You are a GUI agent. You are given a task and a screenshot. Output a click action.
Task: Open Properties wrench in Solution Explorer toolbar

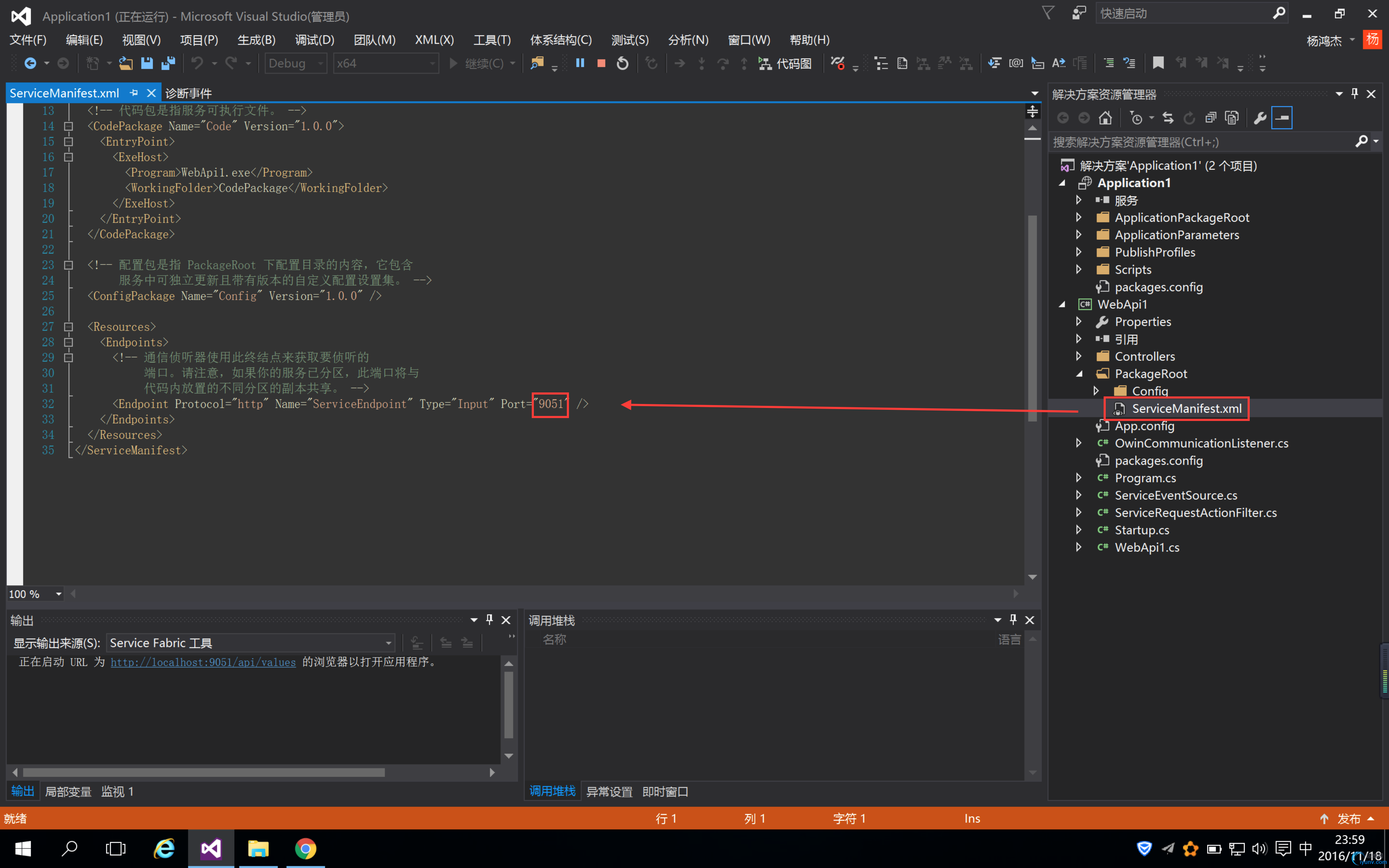point(1260,118)
